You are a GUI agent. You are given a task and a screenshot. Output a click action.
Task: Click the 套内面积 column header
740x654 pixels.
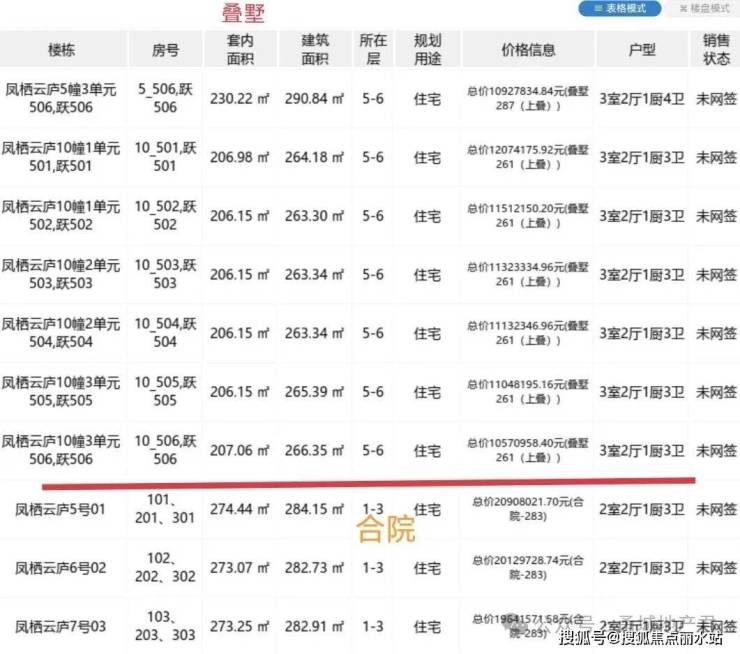coord(240,50)
